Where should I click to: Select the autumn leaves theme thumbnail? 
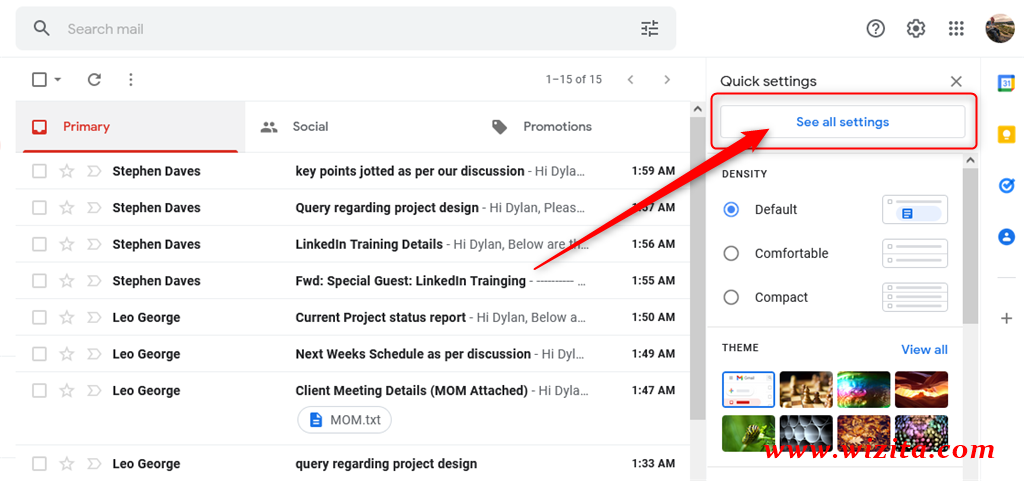pyautogui.click(x=863, y=433)
